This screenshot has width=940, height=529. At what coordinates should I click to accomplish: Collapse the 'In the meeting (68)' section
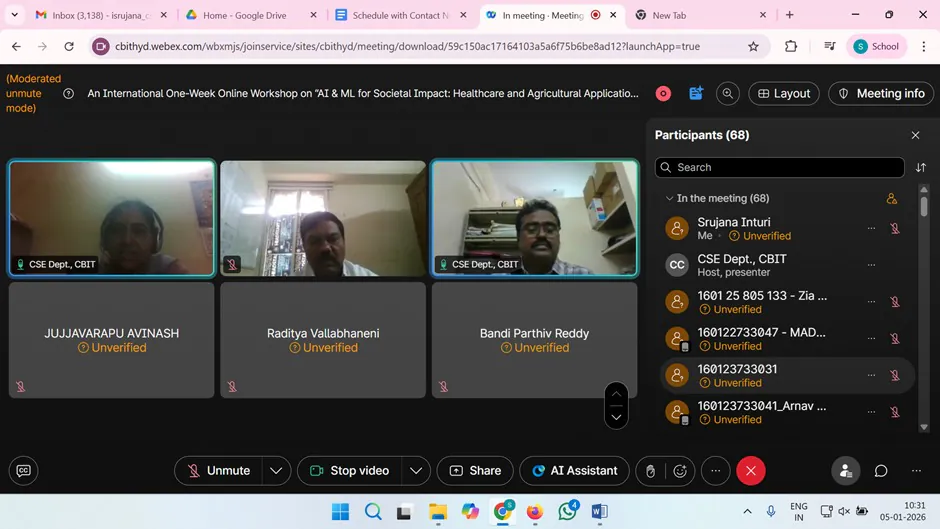(x=669, y=199)
